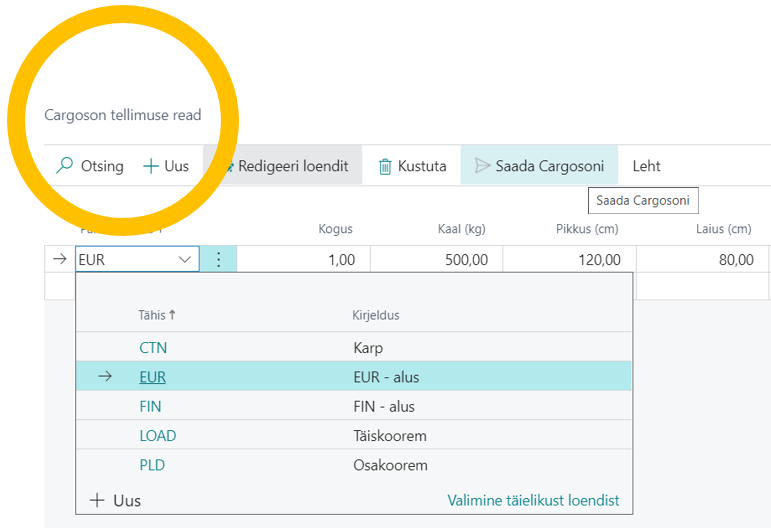Click the Karp description
Image resolution: width=771 pixels, height=528 pixels.
pos(368,348)
